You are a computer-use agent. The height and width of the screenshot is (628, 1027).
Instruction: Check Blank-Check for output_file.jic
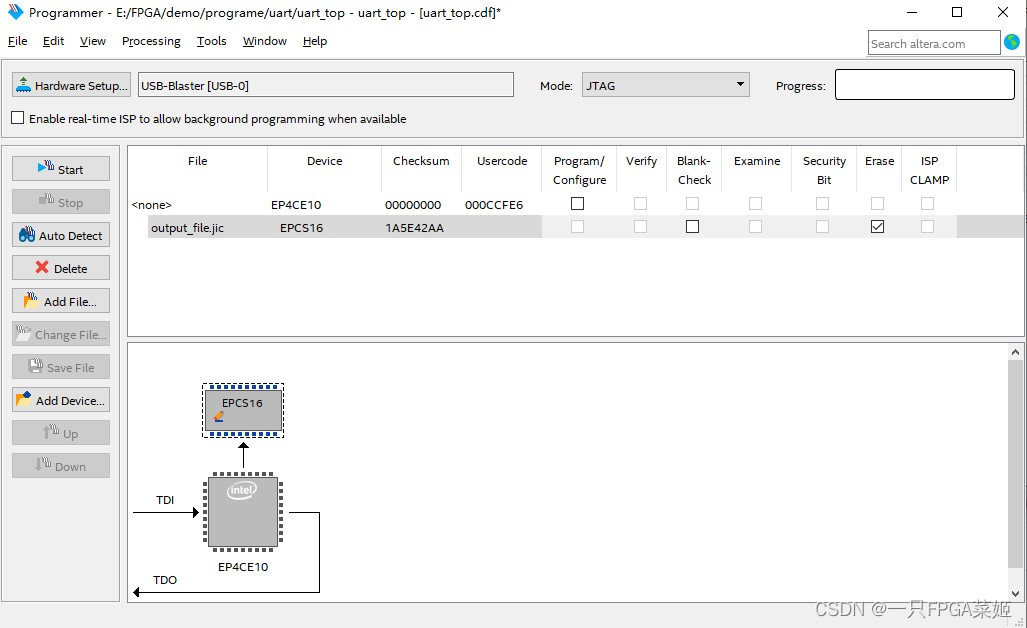(692, 227)
